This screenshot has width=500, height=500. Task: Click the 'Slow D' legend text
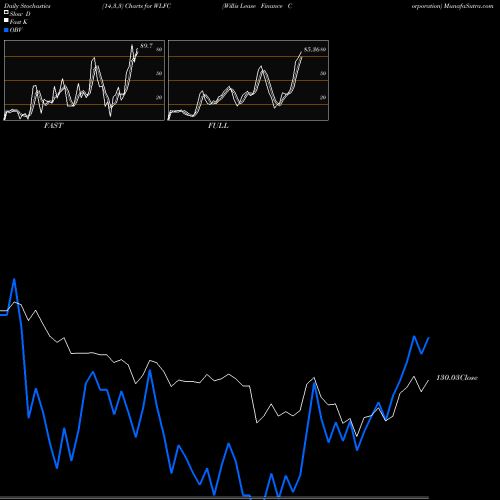(20, 14)
